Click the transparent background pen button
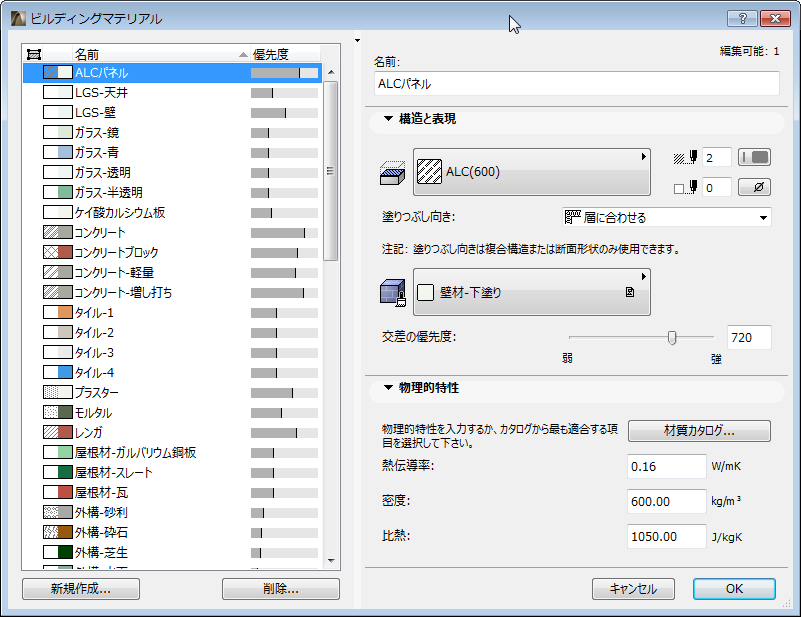801x617 pixels. pyautogui.click(x=755, y=187)
